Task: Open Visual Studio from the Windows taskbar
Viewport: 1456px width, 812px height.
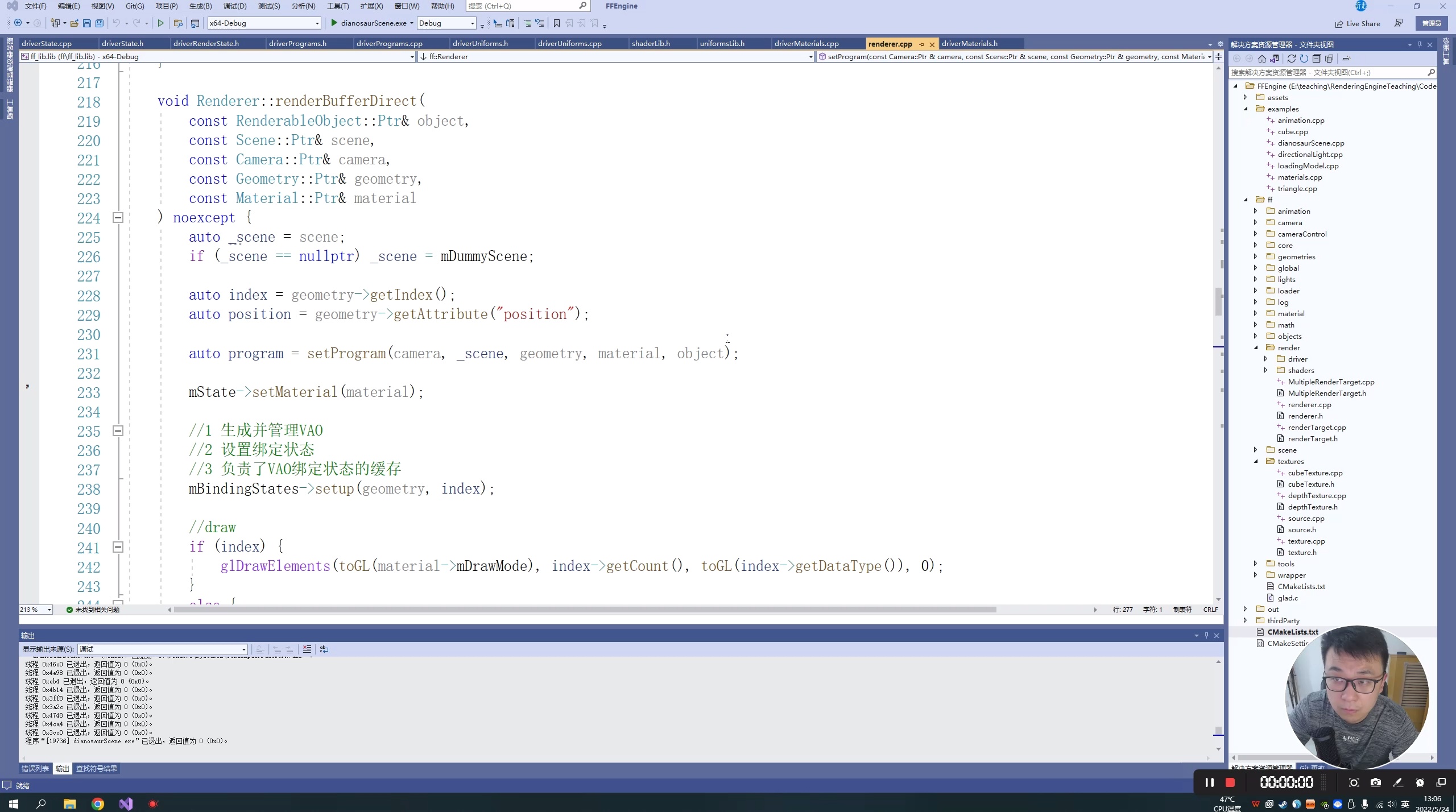Action: [126, 803]
